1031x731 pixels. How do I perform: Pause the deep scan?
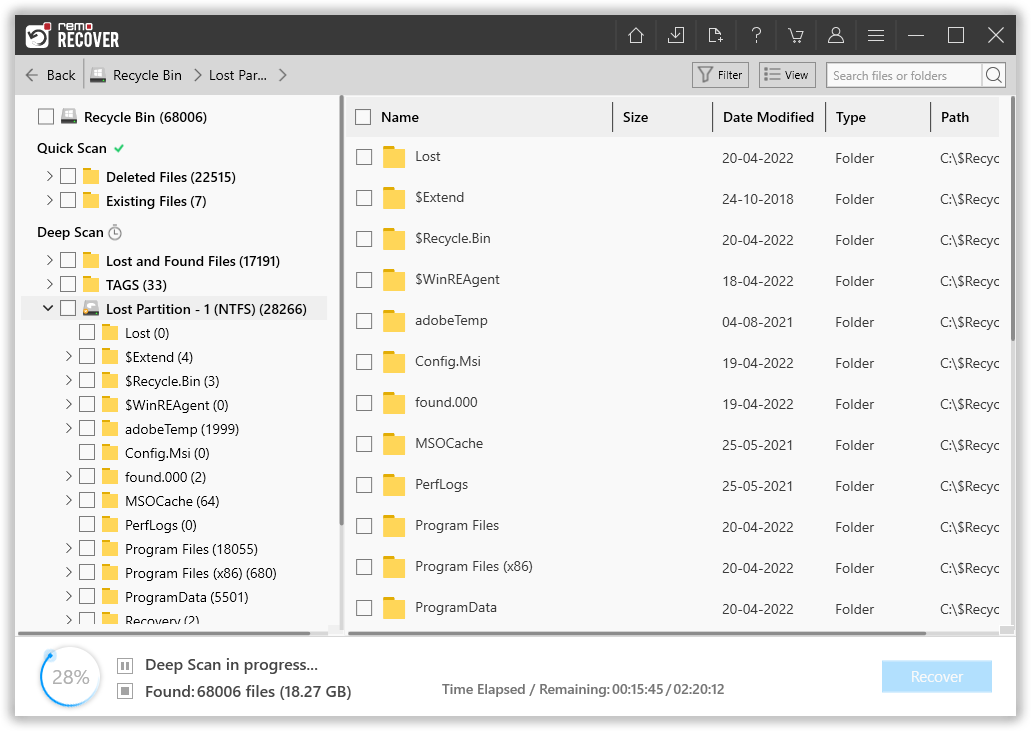125,665
